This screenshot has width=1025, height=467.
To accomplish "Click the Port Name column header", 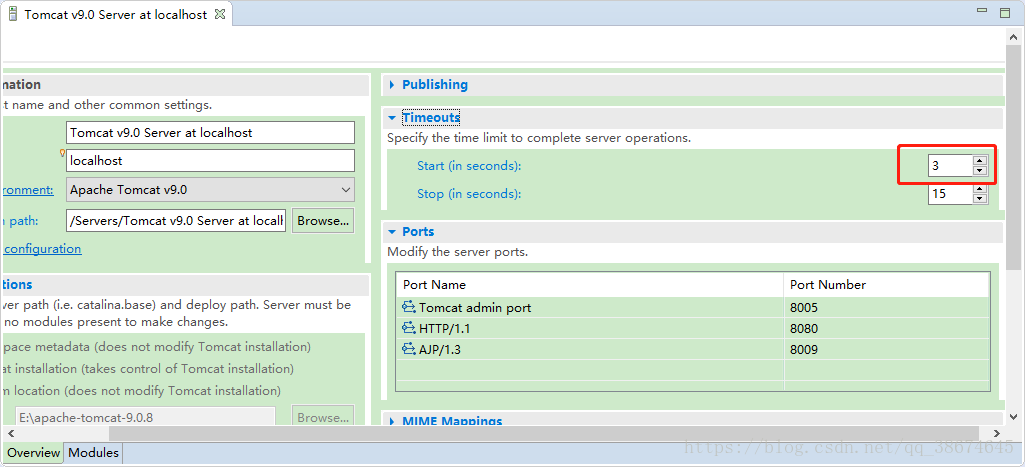I will coord(590,285).
